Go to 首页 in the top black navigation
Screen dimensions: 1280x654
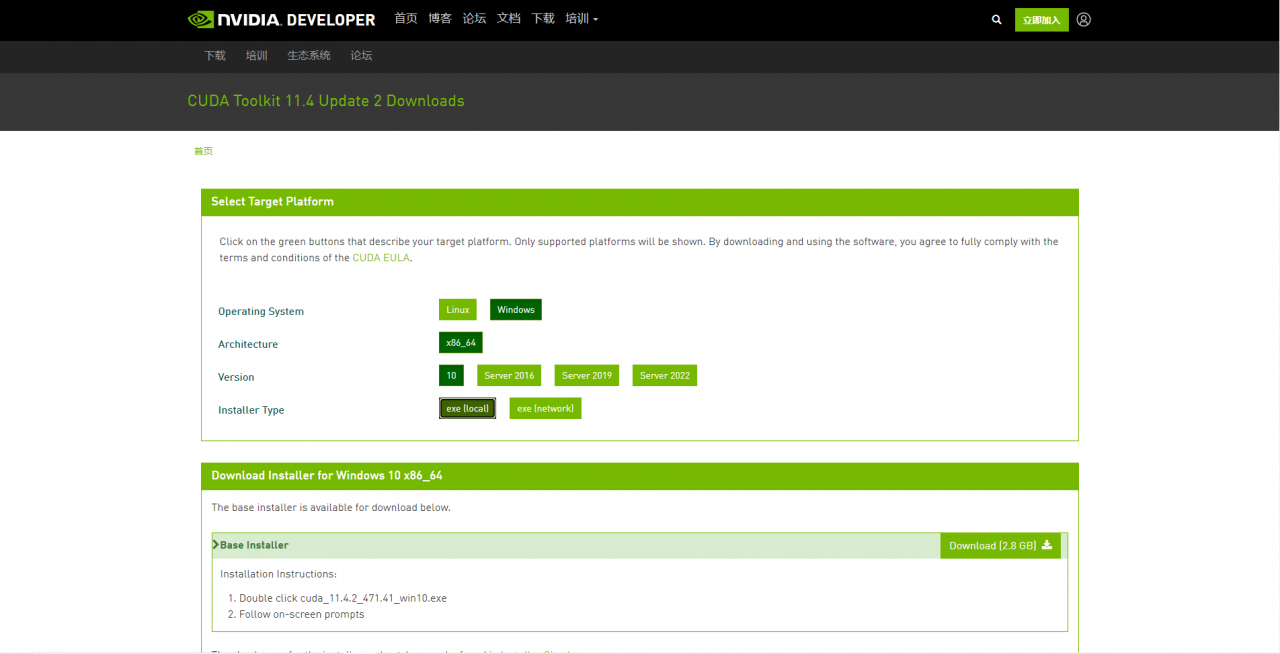(406, 19)
